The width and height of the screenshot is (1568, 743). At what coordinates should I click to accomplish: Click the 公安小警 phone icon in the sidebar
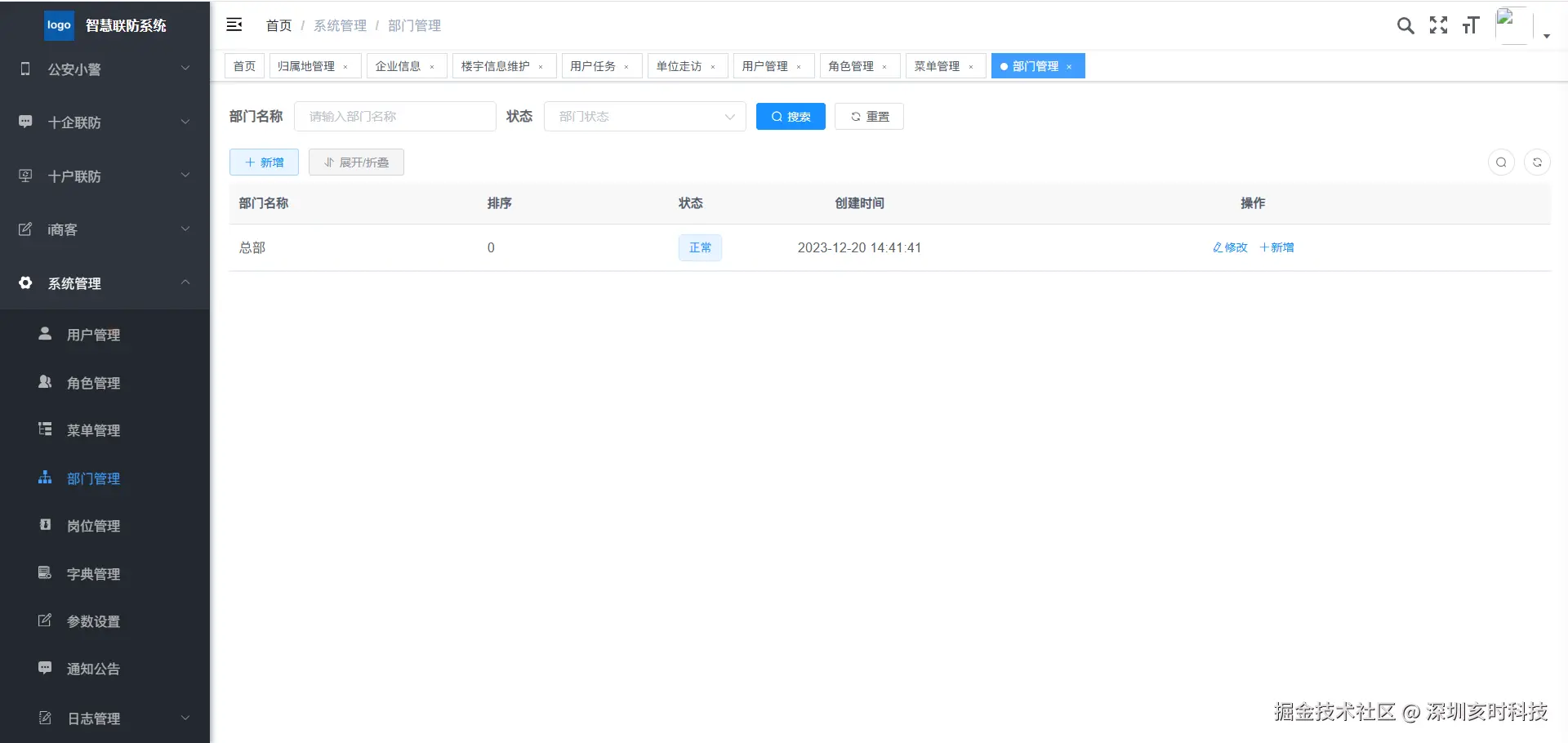[x=25, y=69]
